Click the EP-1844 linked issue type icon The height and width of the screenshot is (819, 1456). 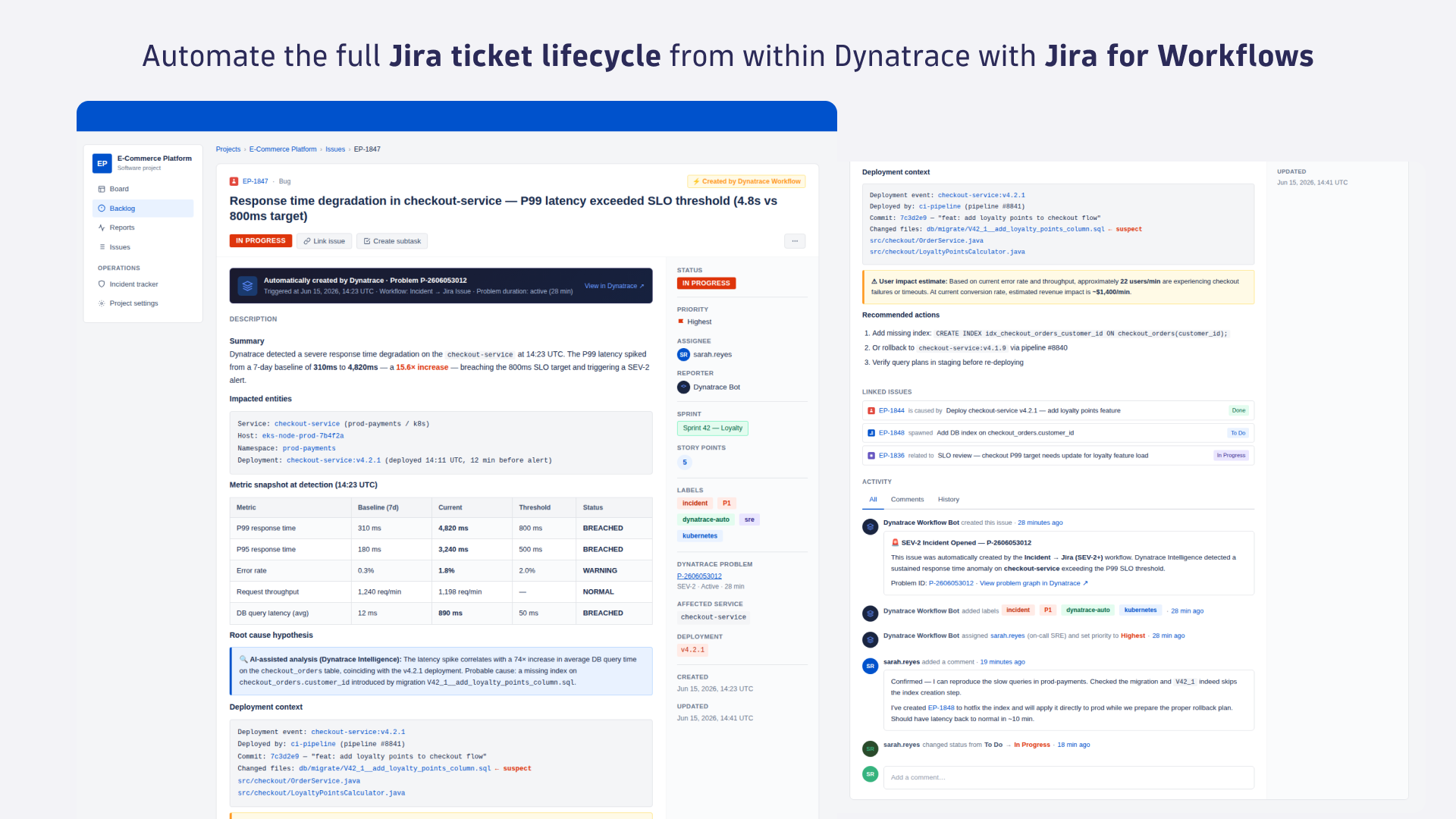[x=871, y=411]
